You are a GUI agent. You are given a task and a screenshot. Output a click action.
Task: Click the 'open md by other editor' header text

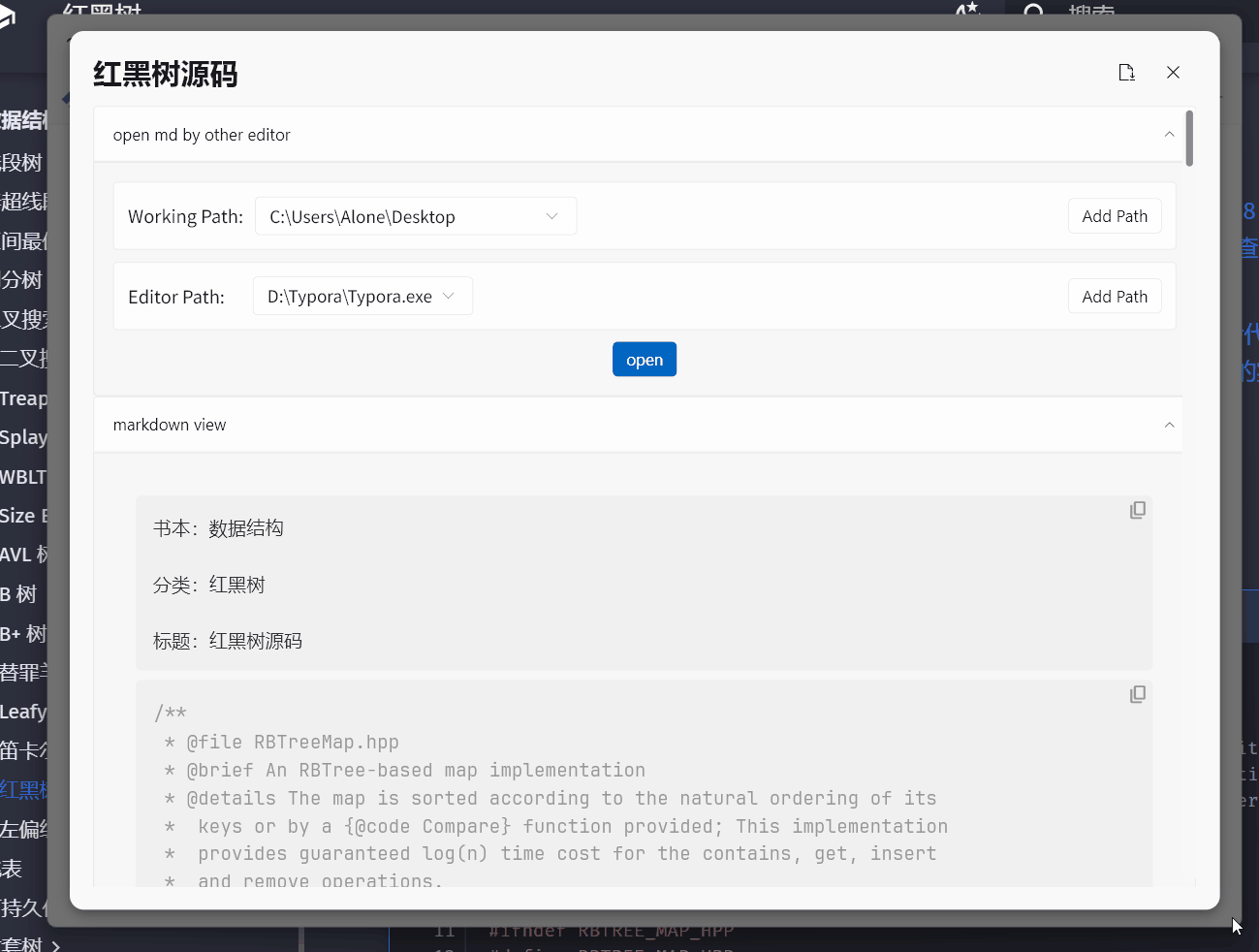202,135
